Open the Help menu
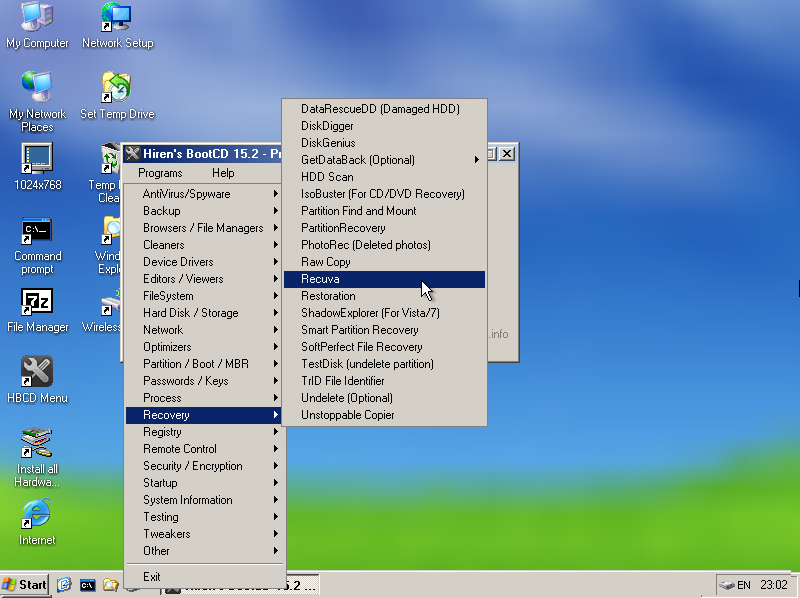This screenshot has width=800, height=598. click(x=223, y=172)
